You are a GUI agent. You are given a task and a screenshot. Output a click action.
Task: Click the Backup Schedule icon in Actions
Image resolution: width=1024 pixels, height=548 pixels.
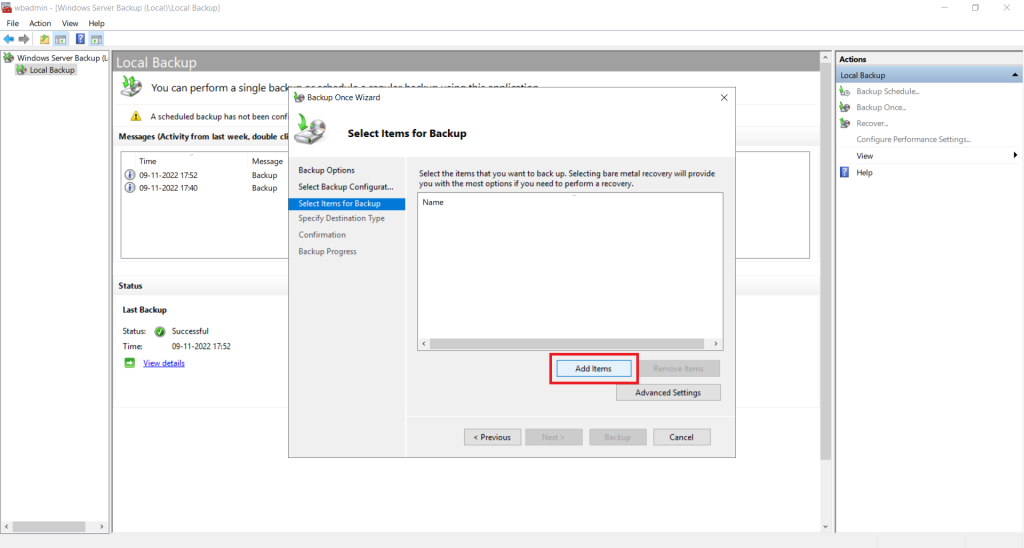845,91
